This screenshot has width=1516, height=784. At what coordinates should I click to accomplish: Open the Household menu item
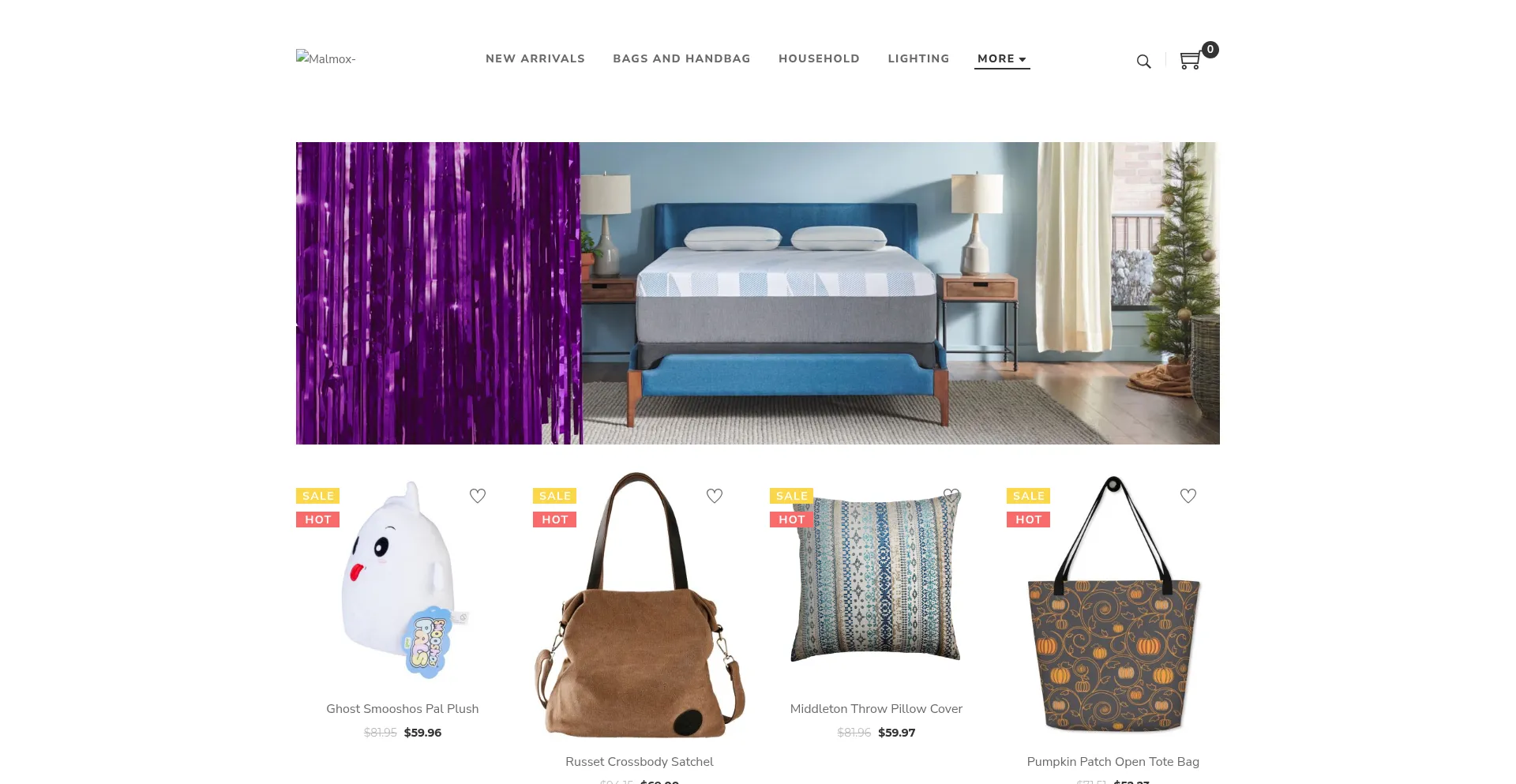pyautogui.click(x=819, y=58)
